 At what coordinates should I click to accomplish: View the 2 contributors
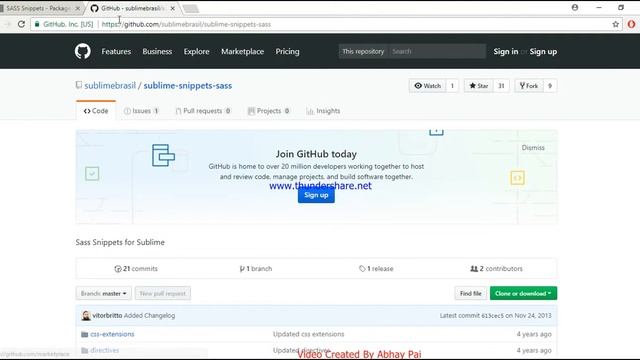pyautogui.click(x=496, y=269)
